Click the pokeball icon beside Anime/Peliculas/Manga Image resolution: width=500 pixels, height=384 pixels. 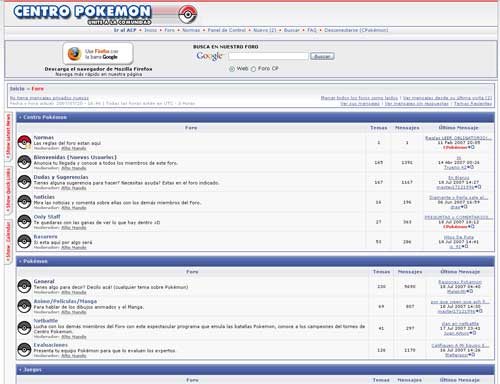[24, 306]
